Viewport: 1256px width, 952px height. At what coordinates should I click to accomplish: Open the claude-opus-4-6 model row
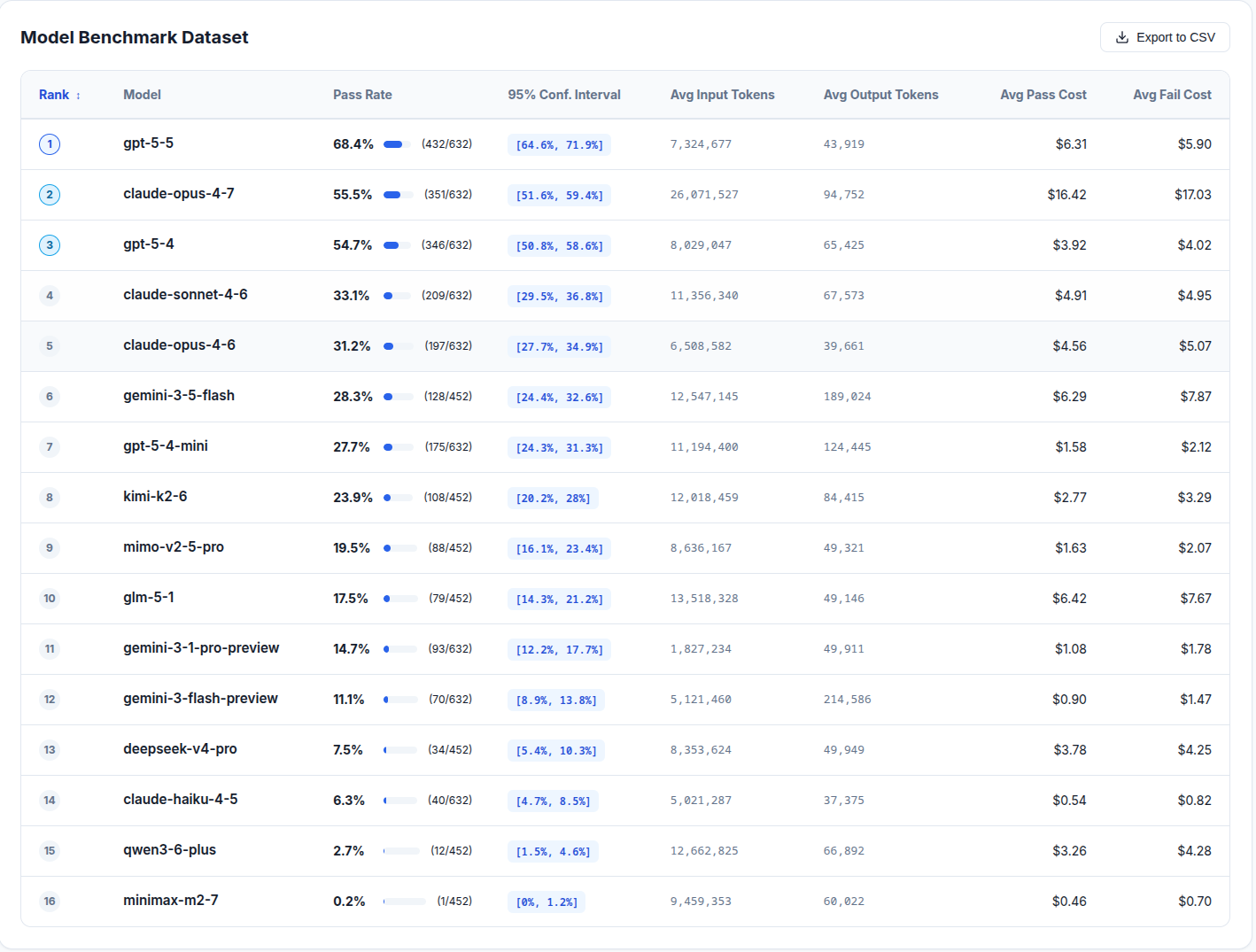pos(625,346)
